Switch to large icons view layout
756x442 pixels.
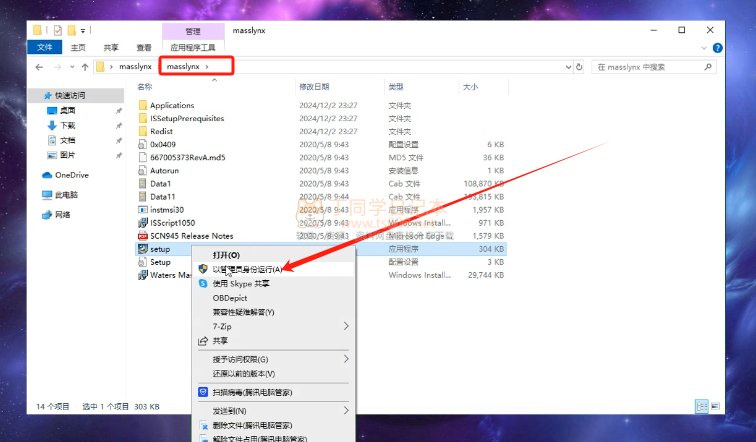click(715, 406)
